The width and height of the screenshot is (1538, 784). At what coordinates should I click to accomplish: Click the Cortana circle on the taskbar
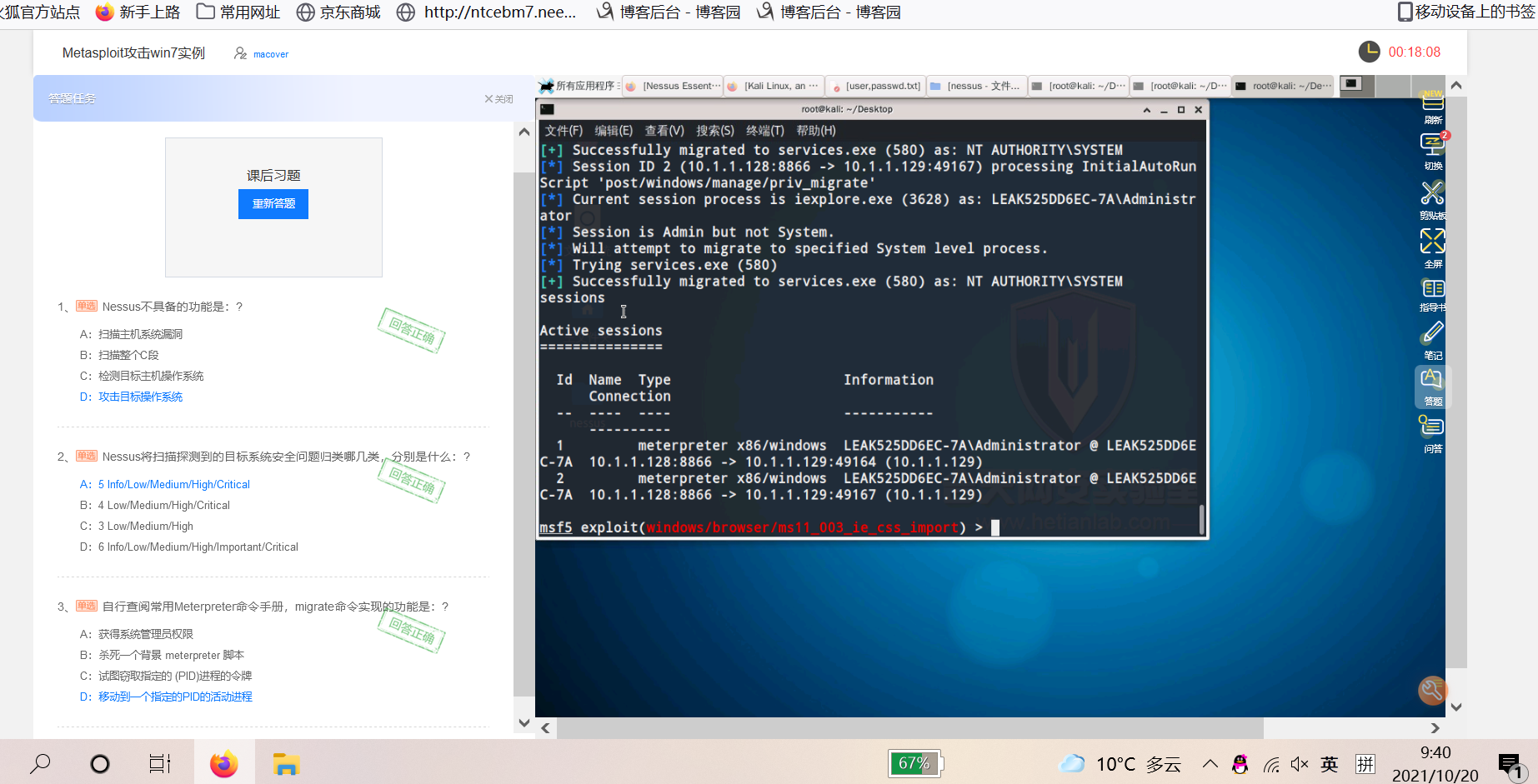coord(100,763)
